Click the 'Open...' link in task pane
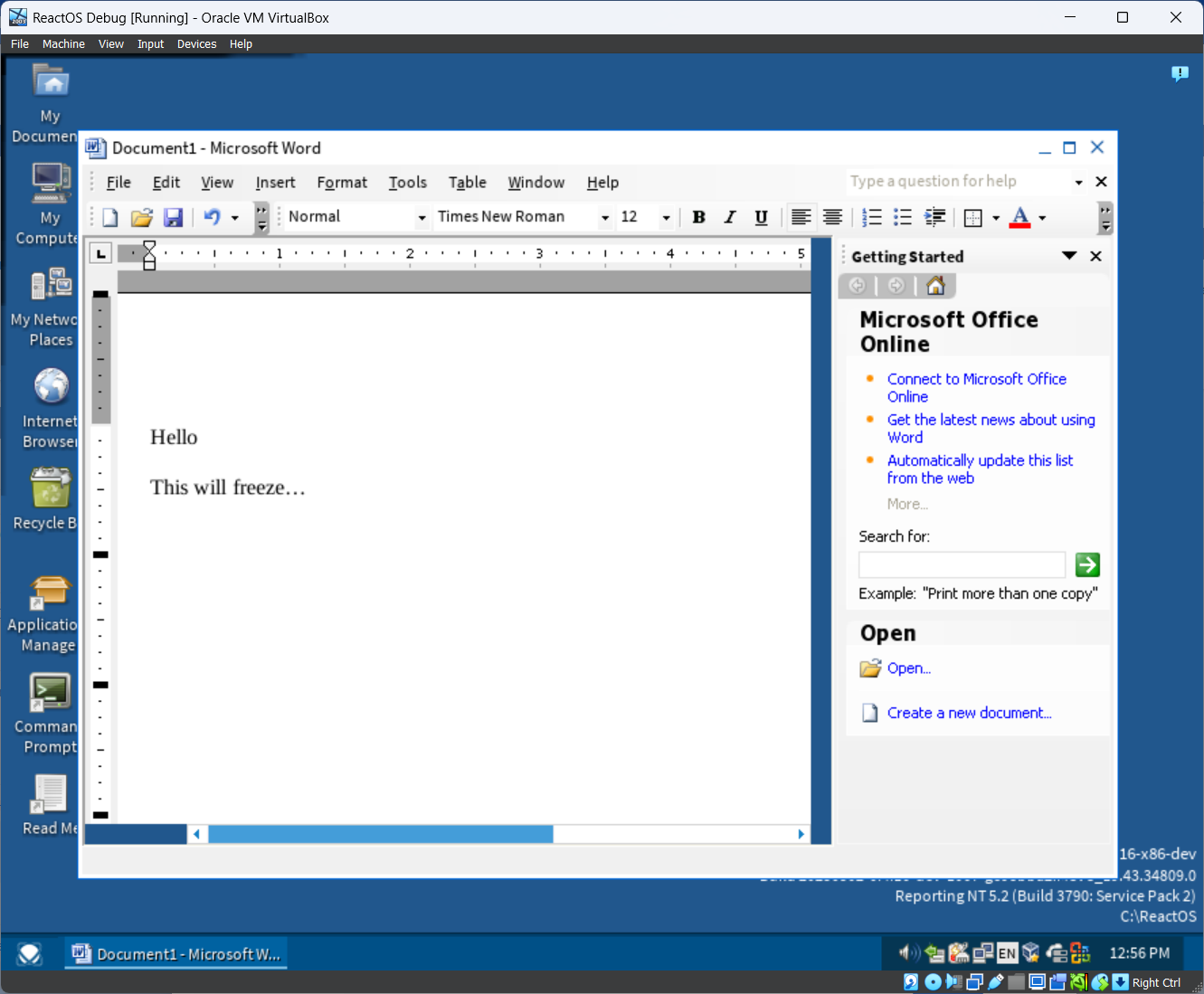 909,667
